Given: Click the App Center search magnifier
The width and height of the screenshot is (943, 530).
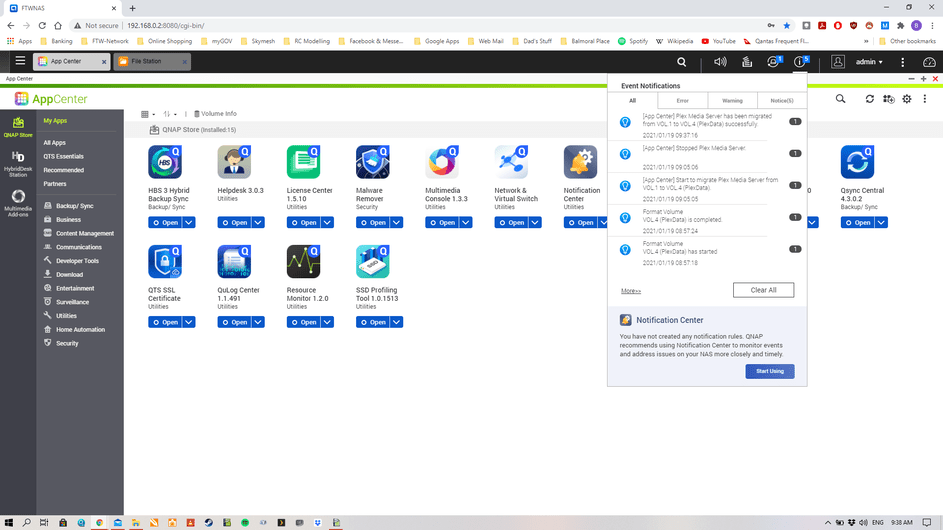Looking at the screenshot, I should tap(840, 99).
